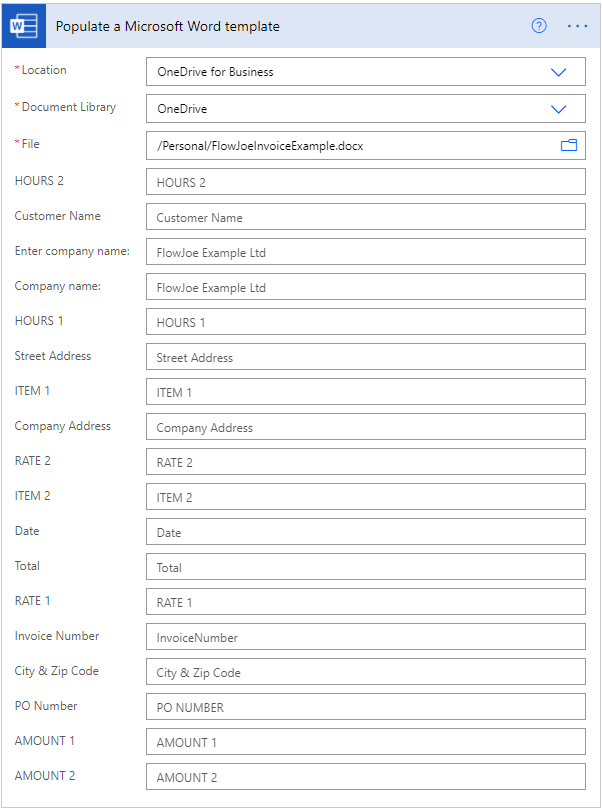Screen dimensions: 602x809
Task: Open the help question mark icon
Action: point(539,26)
